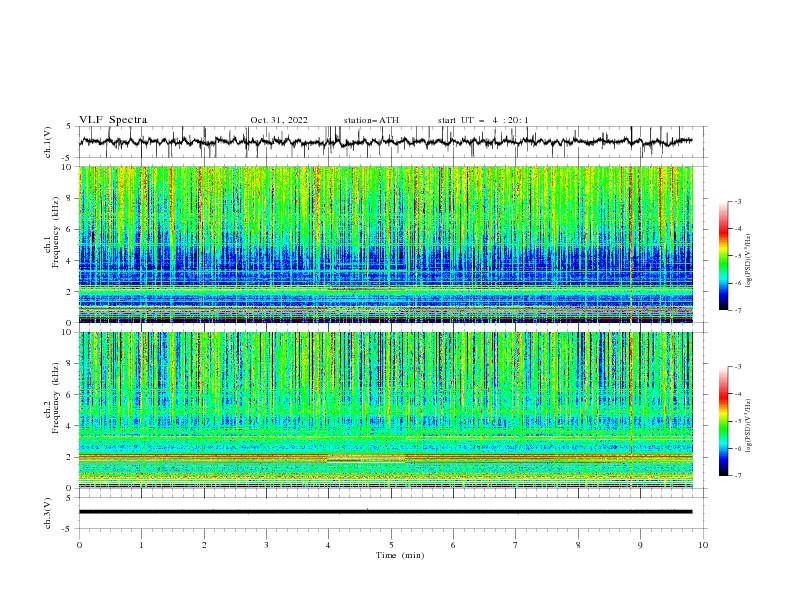
Task: Click the bright 2 kHz band in ch.2 spectrogram
Action: click(x=385, y=456)
